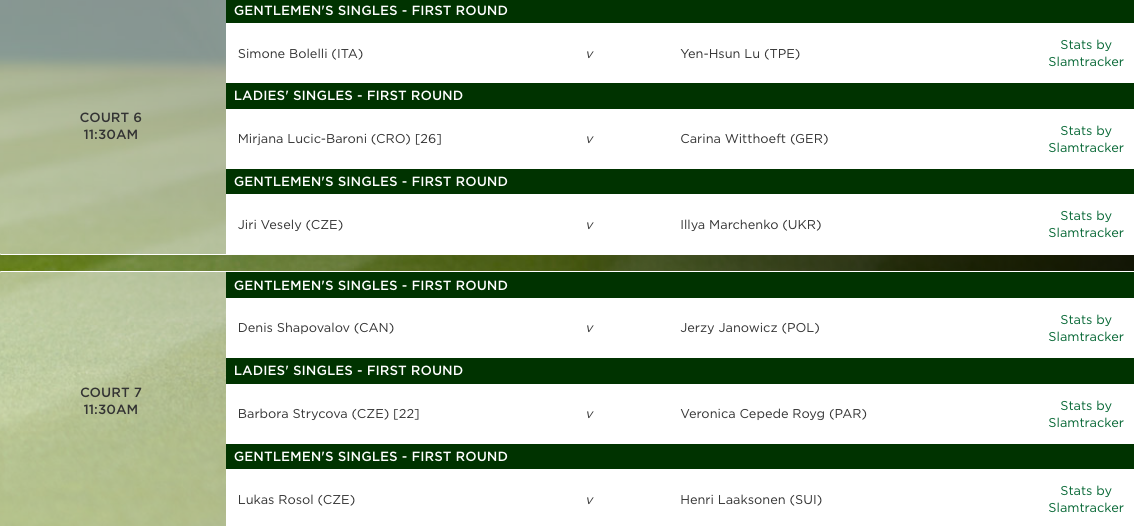Select Barbora Strycova (CZE) player name

click(313, 414)
